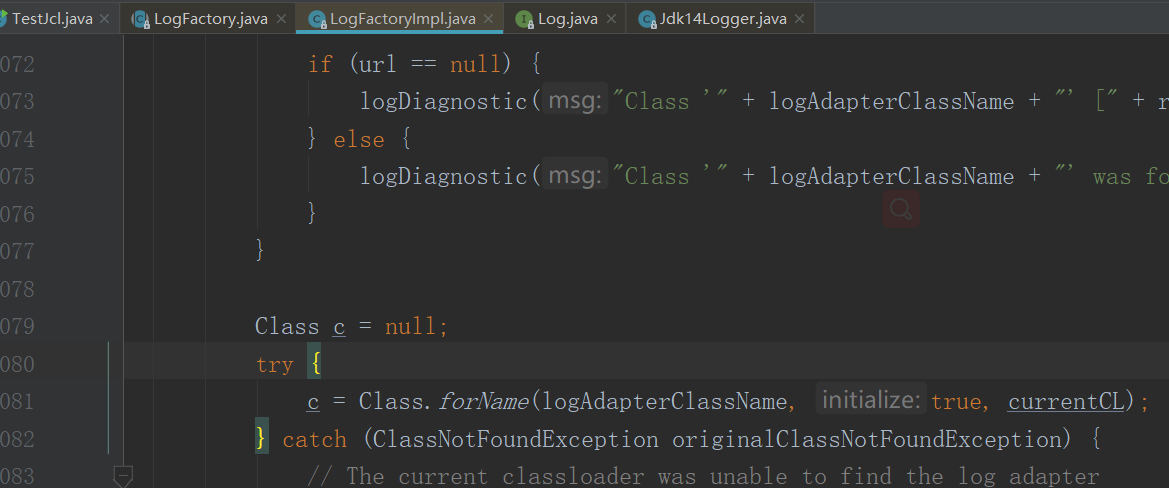
Task: Click the 'forName' method call
Action: click(483, 402)
